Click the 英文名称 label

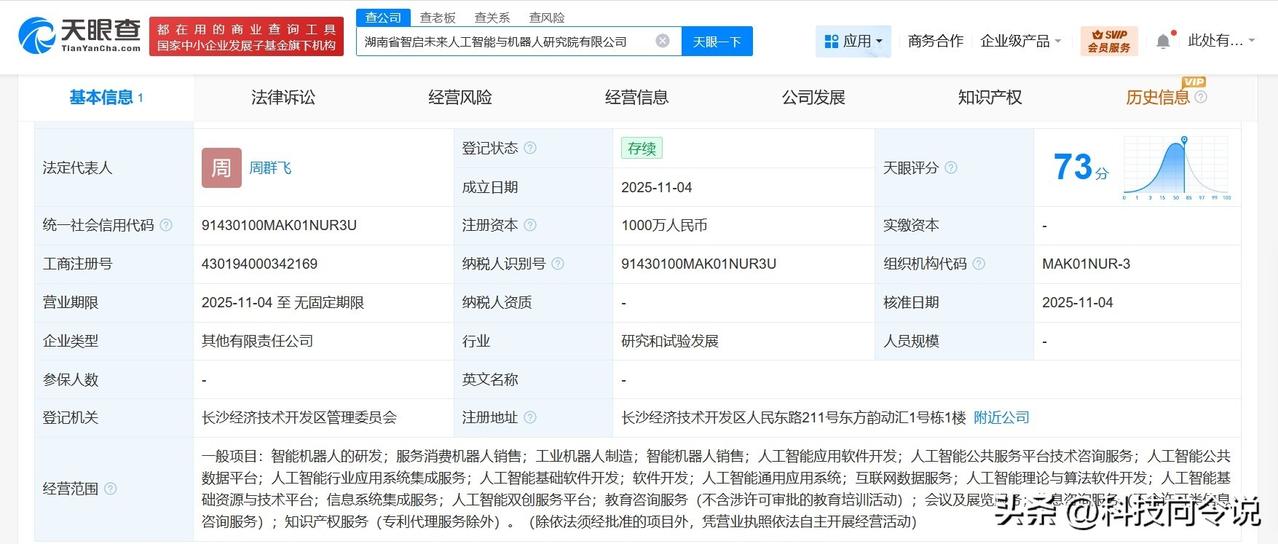490,379
